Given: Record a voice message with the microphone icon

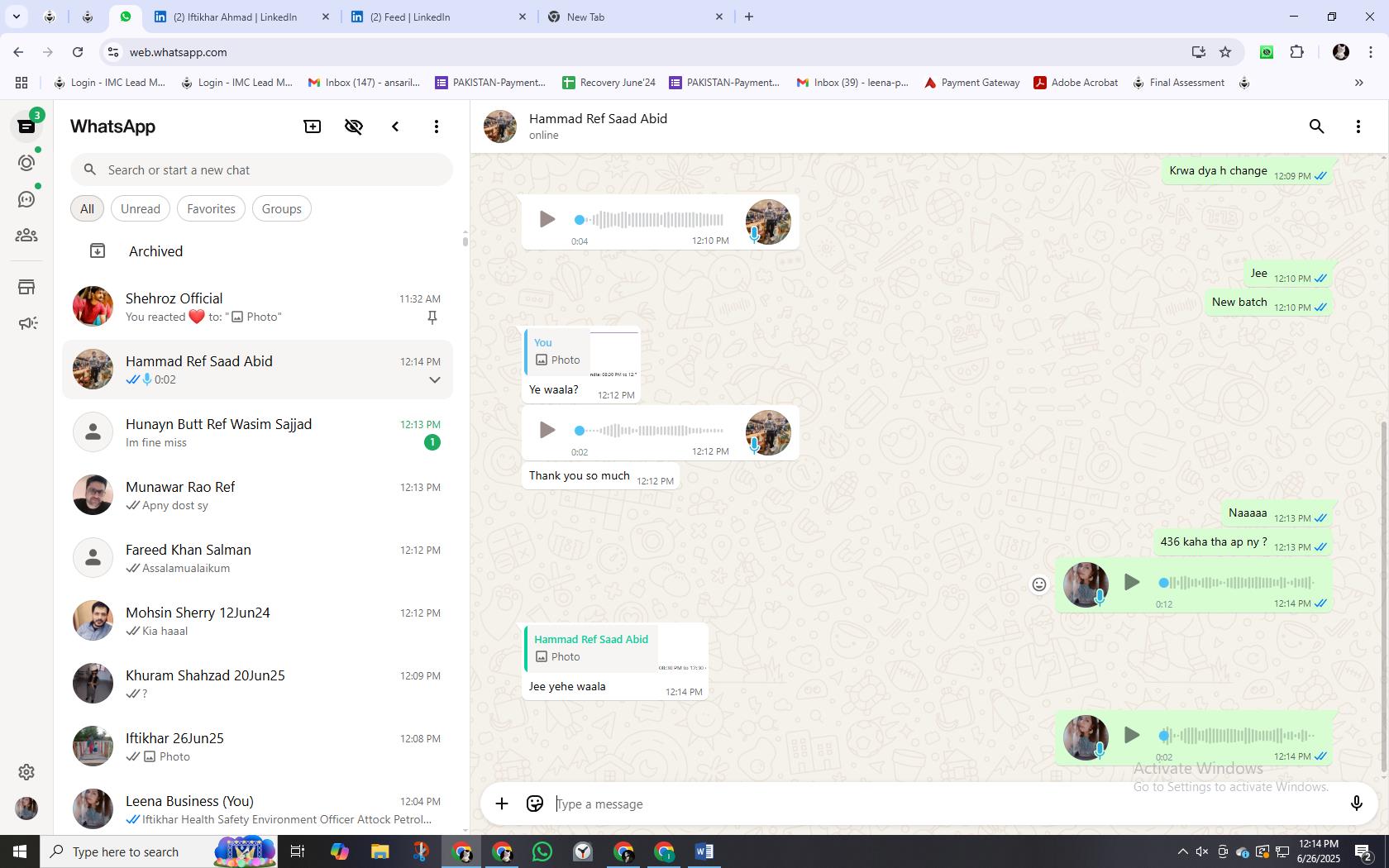Looking at the screenshot, I should [x=1356, y=804].
